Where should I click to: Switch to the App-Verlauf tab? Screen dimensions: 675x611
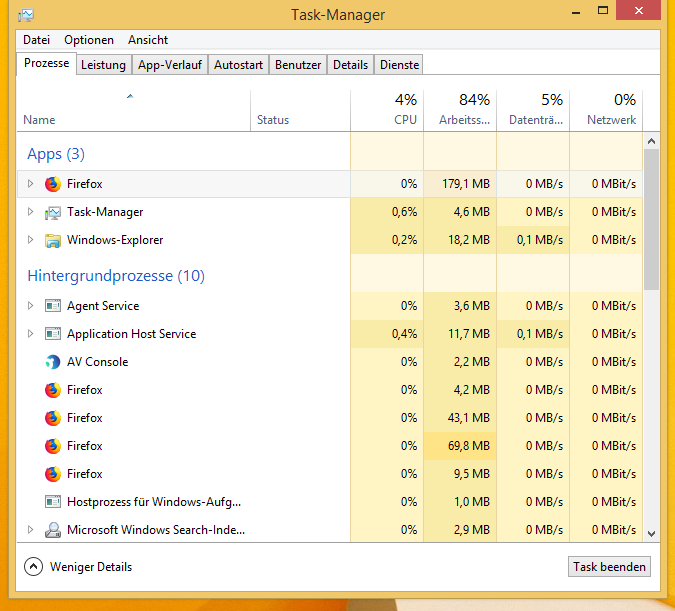[170, 65]
